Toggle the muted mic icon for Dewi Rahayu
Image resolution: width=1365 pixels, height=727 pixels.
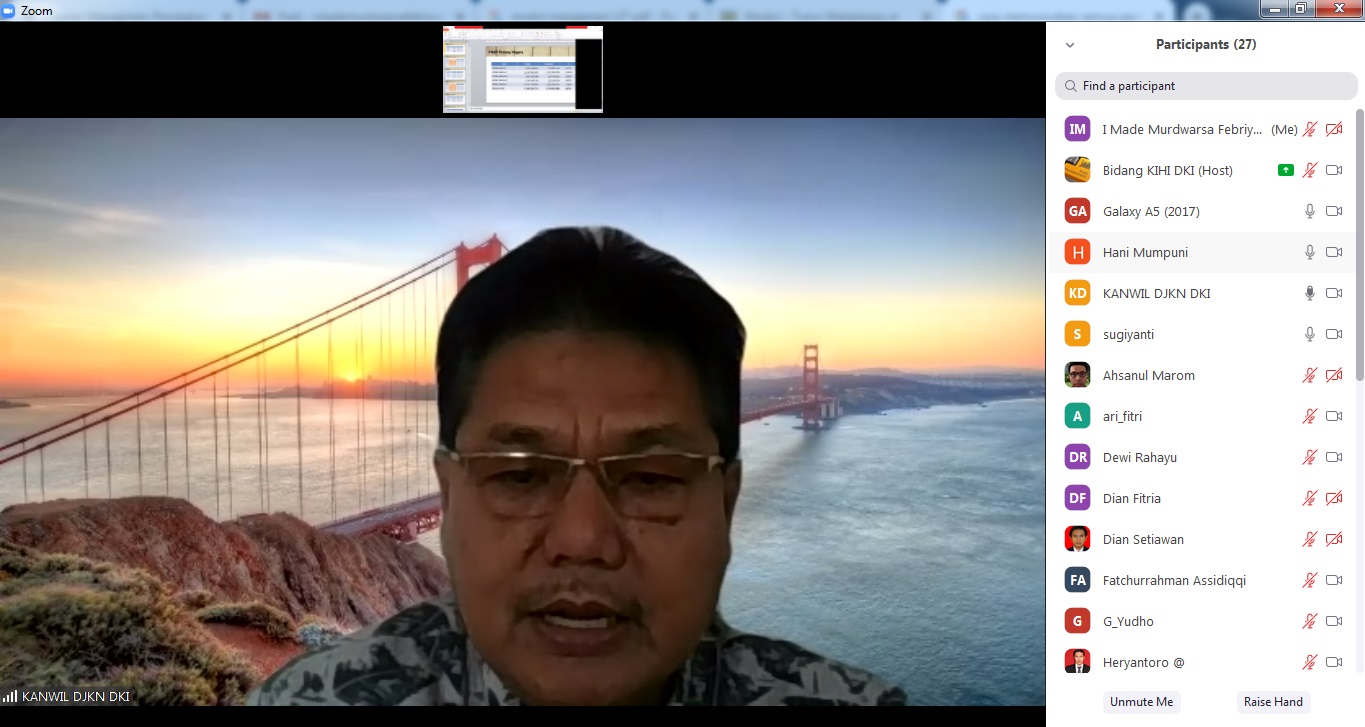tap(1309, 457)
